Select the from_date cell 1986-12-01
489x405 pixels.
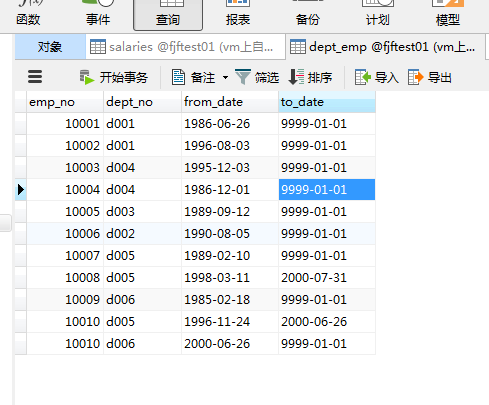point(230,190)
